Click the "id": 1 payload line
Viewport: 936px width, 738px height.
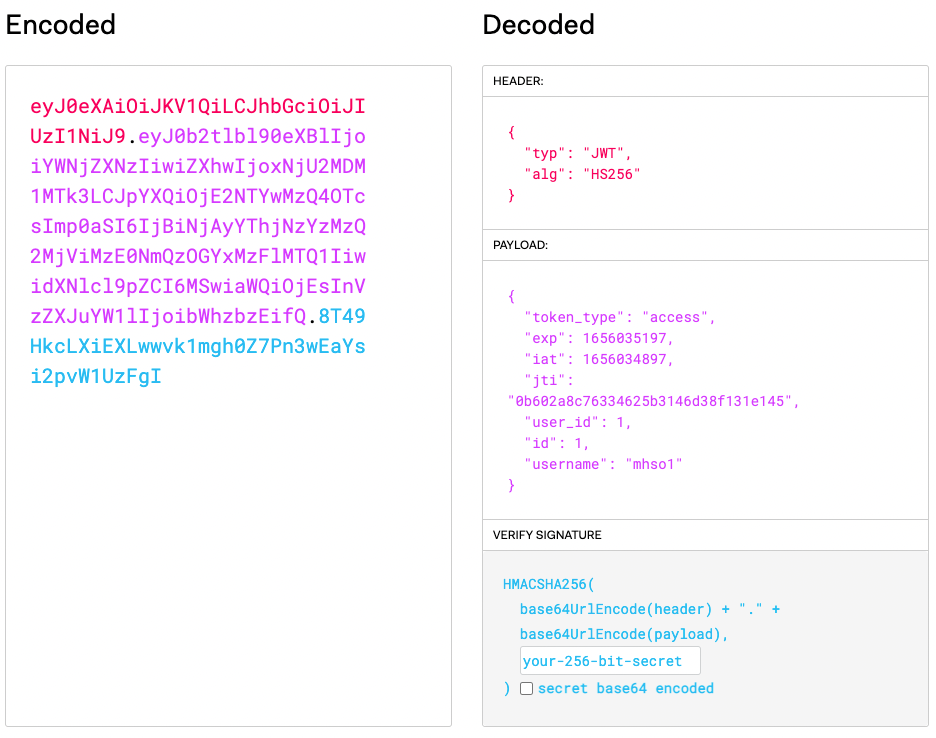point(556,444)
